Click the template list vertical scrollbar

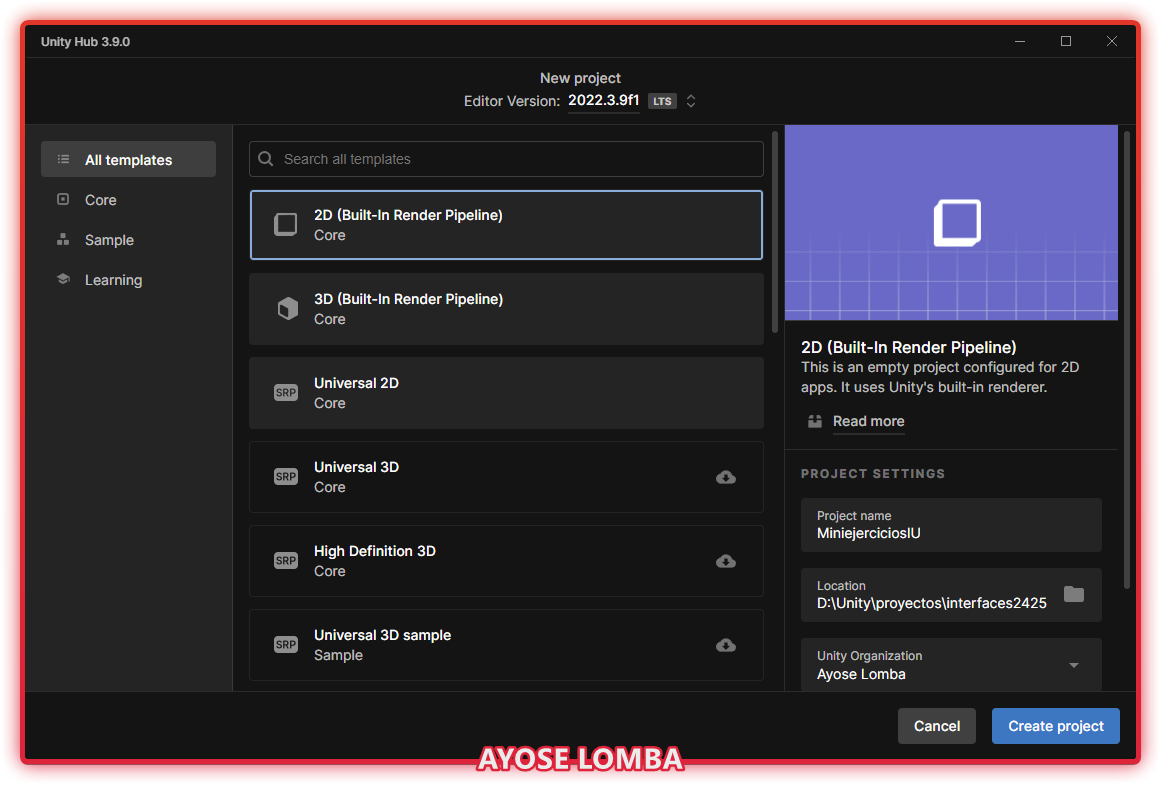(x=775, y=232)
